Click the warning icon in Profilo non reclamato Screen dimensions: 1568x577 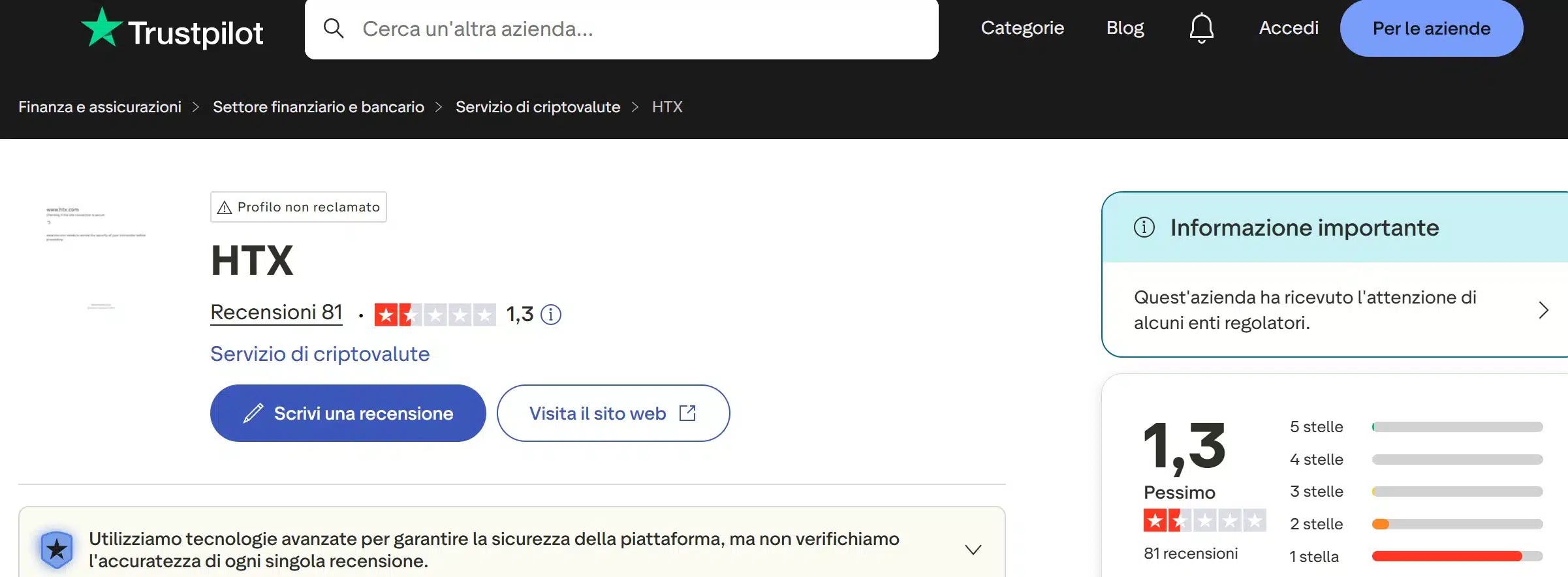225,207
